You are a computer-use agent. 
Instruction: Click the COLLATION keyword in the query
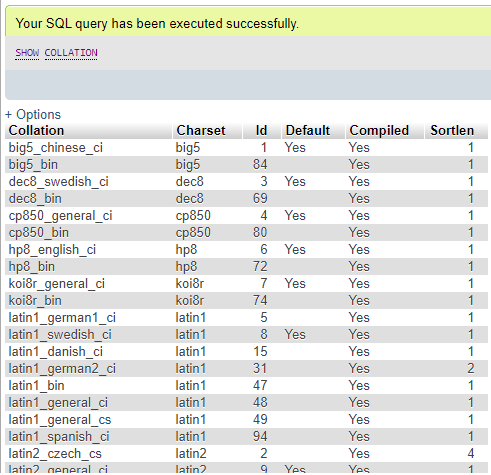tap(71, 53)
